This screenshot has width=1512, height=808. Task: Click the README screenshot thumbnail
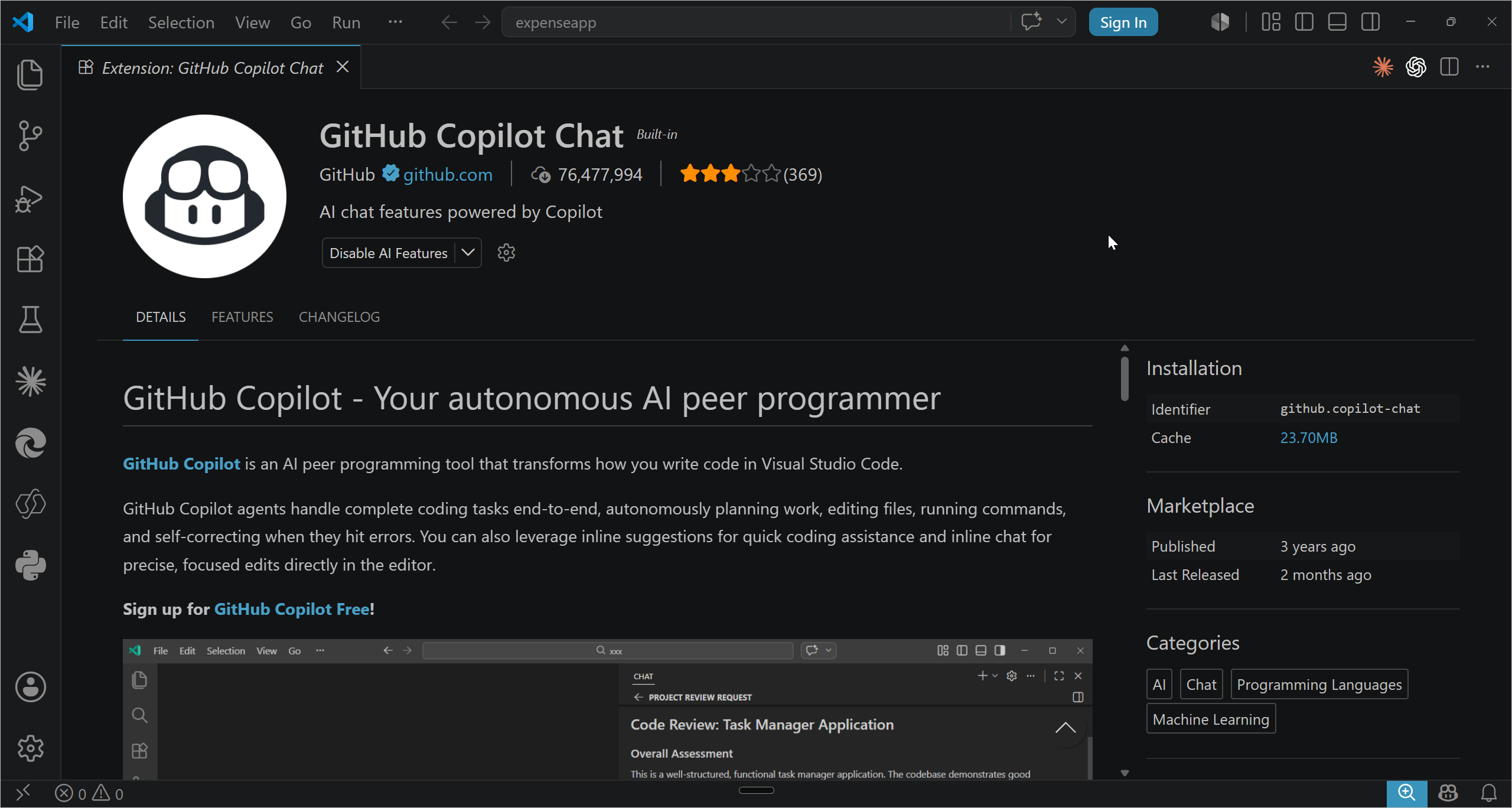tap(607, 709)
